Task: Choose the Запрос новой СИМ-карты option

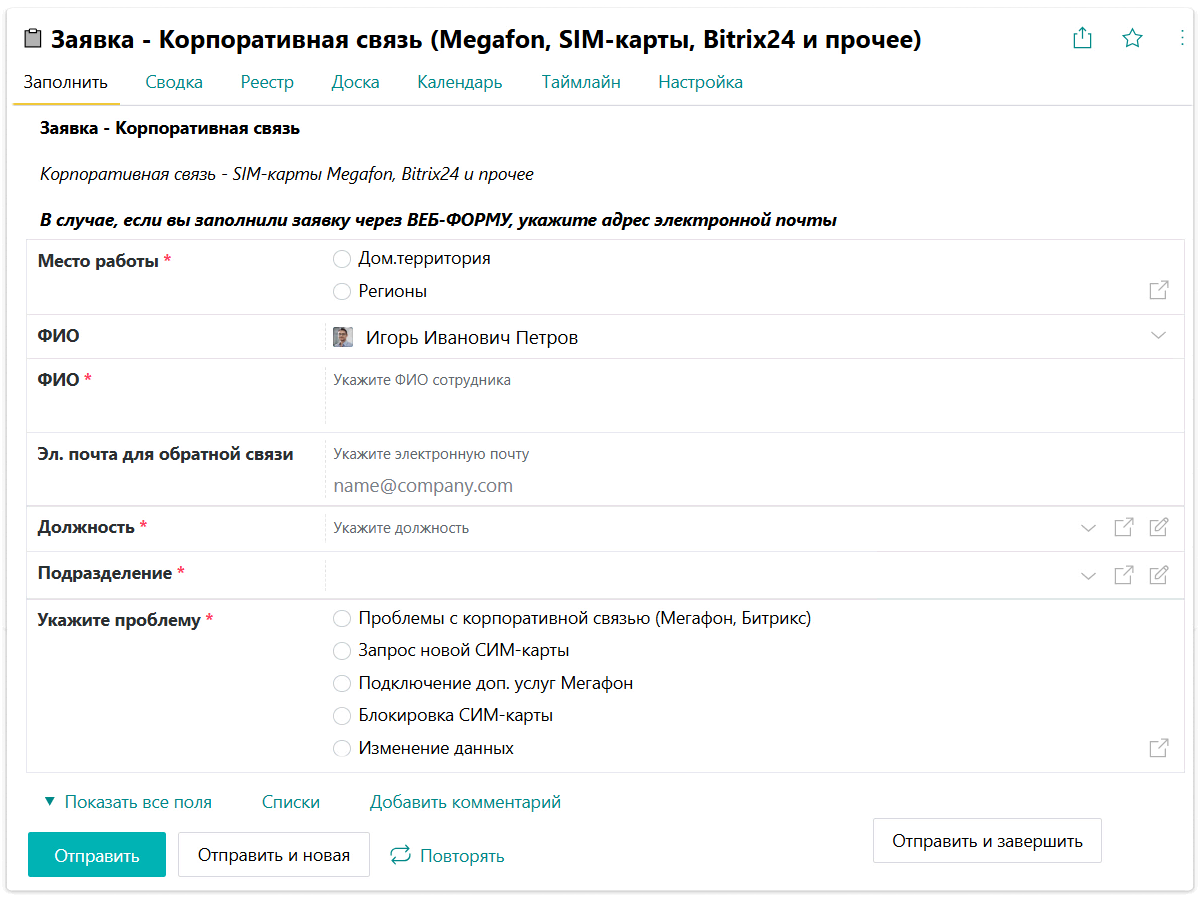Action: pos(342,651)
